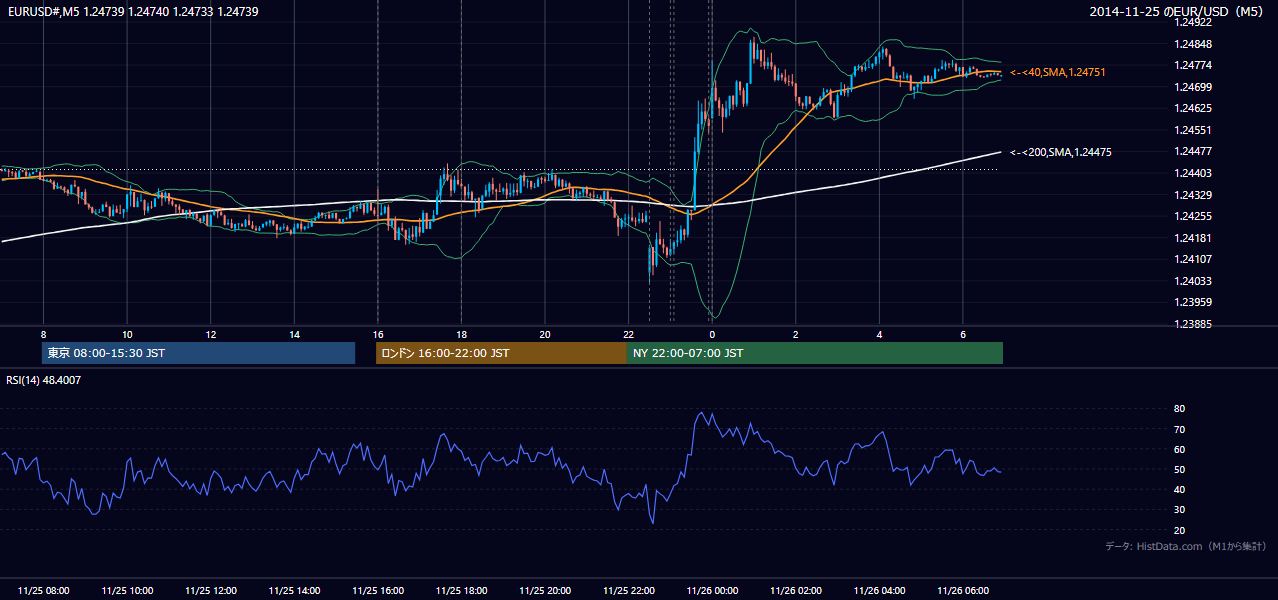Click the RSI scale 20 level label

tap(1180, 530)
